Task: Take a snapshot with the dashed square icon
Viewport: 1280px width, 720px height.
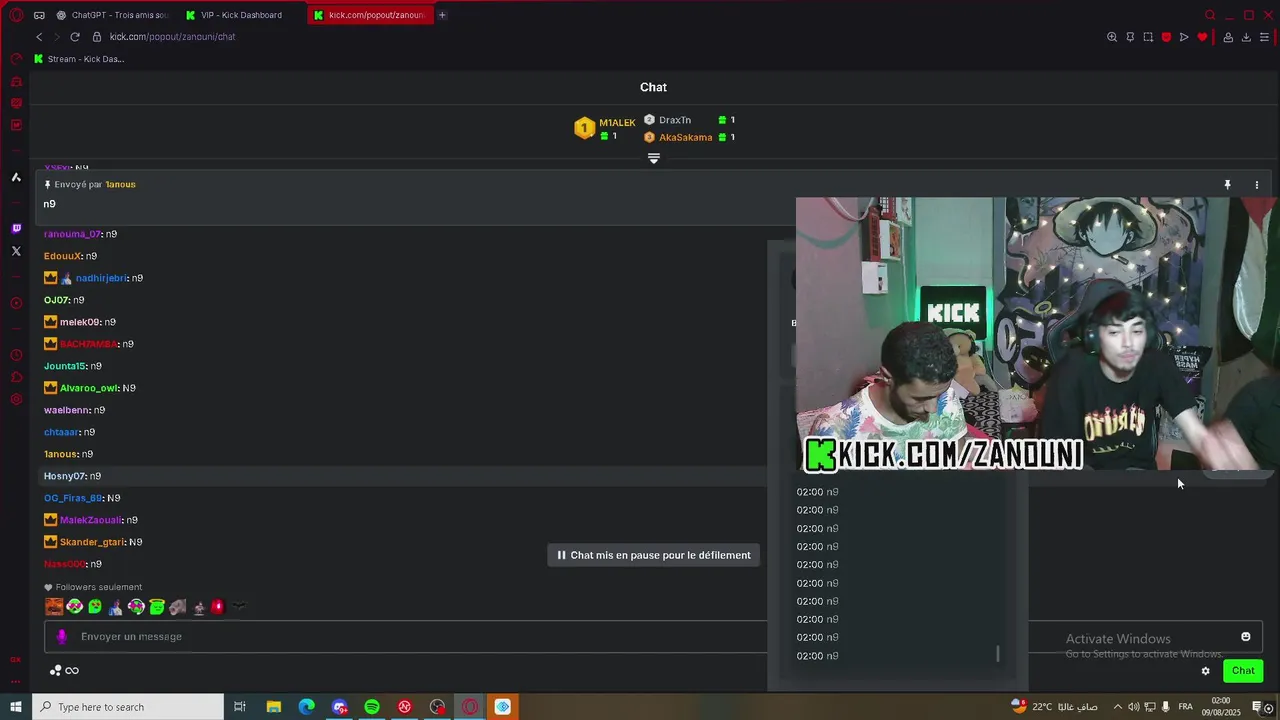Action: pyautogui.click(x=1148, y=37)
